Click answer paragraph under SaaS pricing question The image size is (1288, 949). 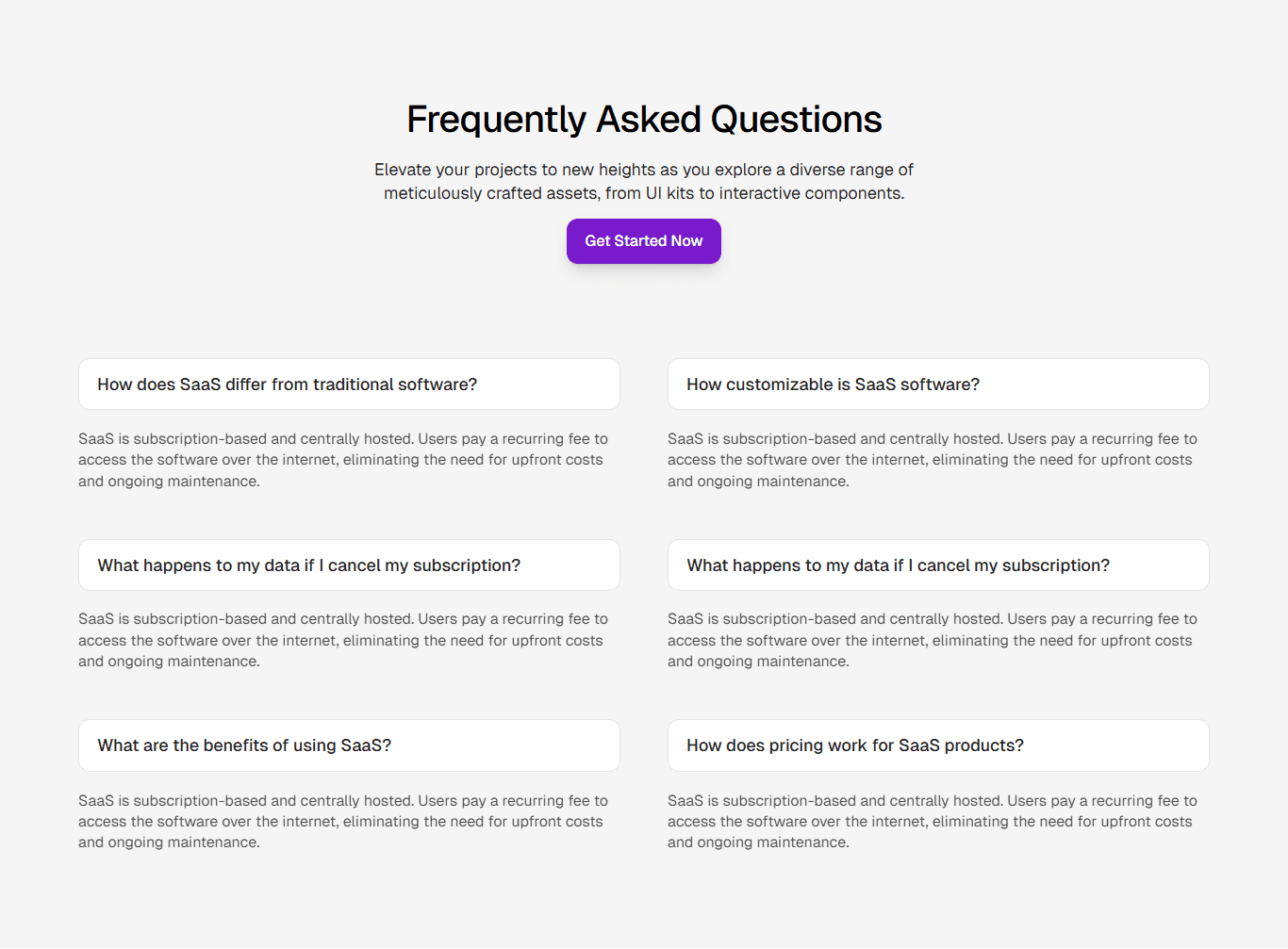(933, 822)
